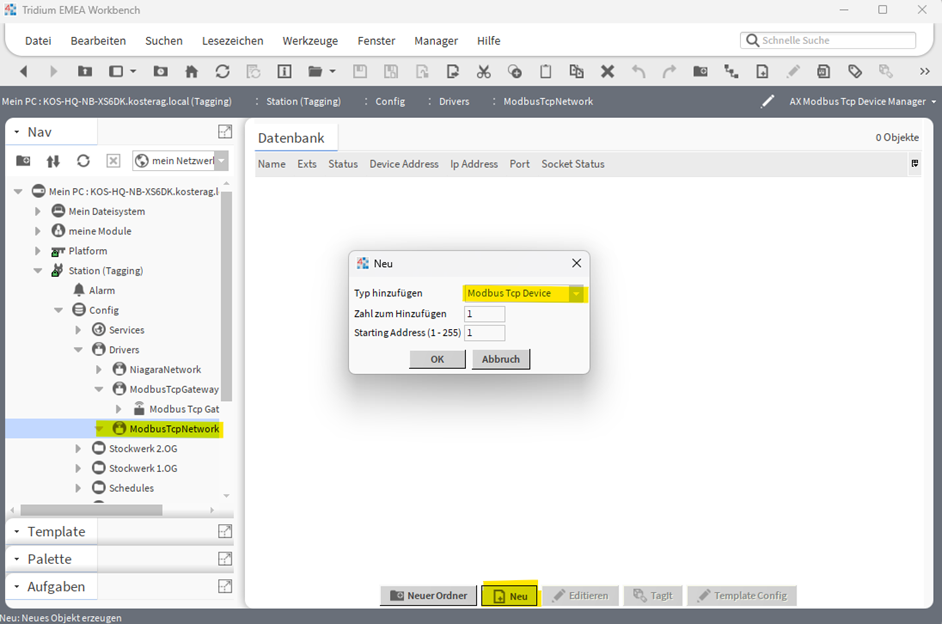Click the Zahl zum Hinzufügen field
Viewport: 942px width, 624px height.
click(484, 314)
